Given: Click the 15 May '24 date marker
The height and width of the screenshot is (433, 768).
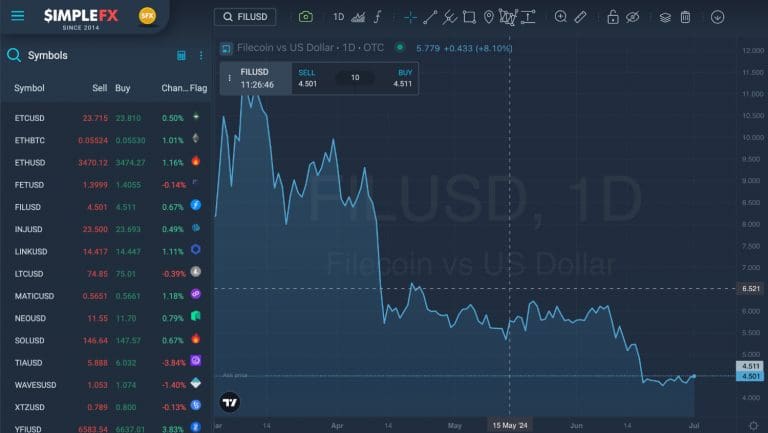Looking at the screenshot, I should 510,425.
